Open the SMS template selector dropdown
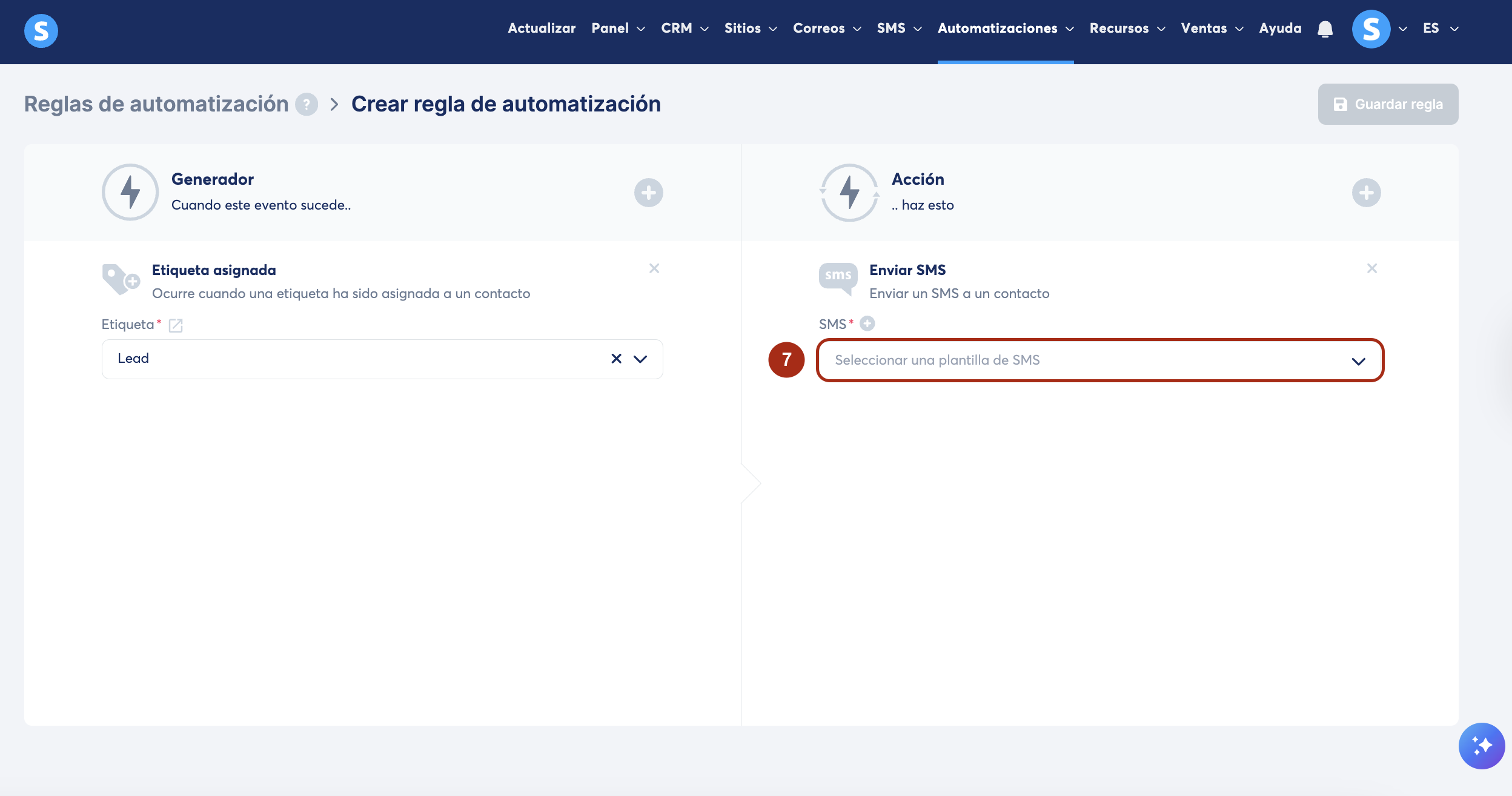Image resolution: width=1512 pixels, height=796 pixels. point(1099,360)
